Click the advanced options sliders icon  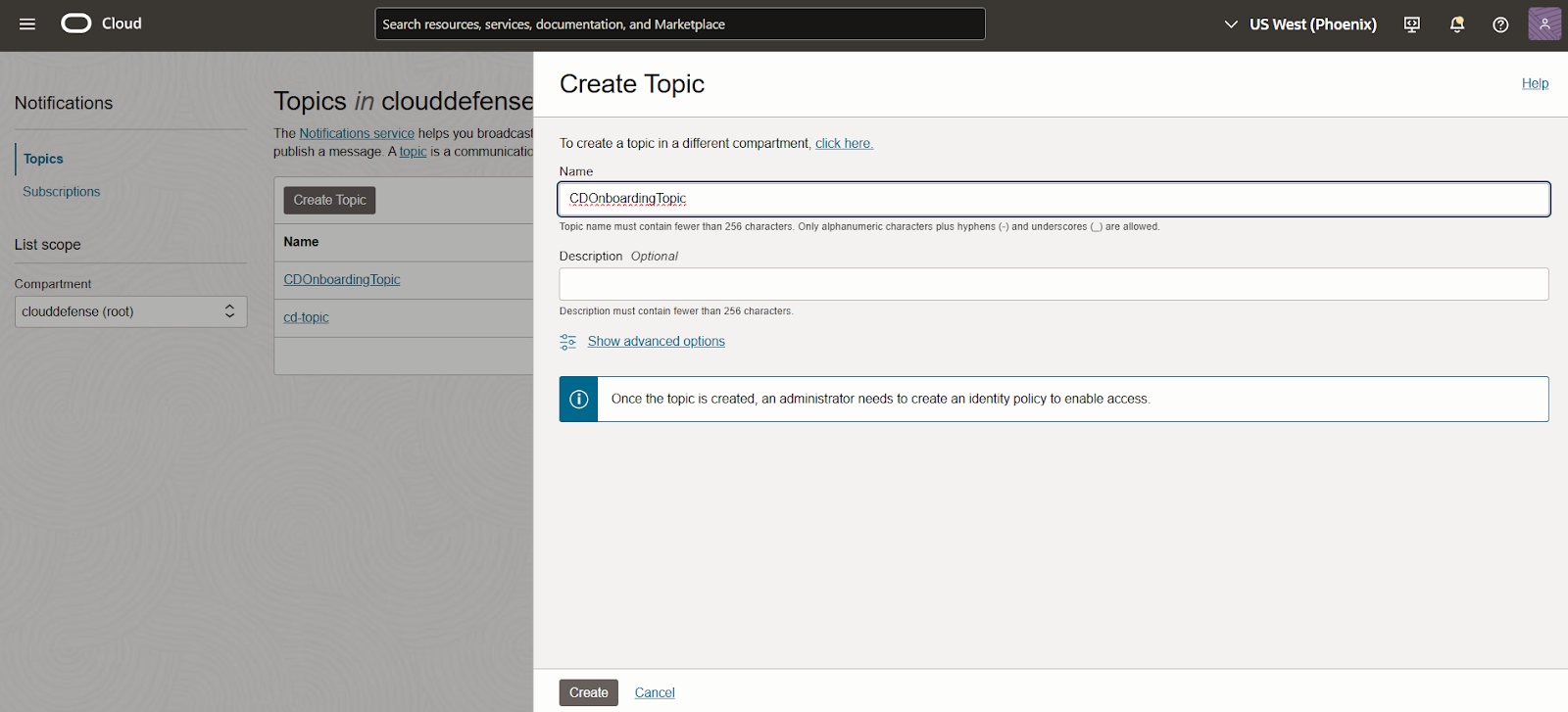click(x=568, y=342)
